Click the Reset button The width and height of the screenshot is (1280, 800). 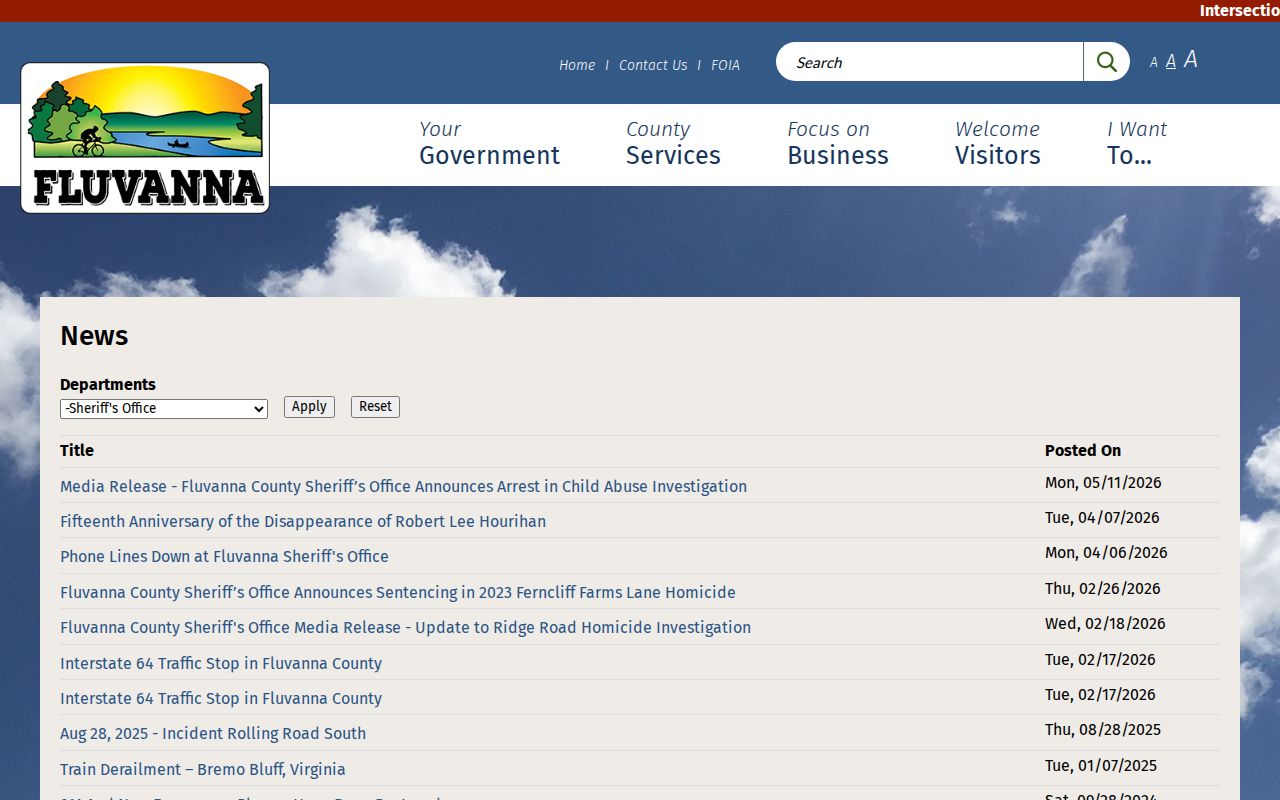coord(375,407)
